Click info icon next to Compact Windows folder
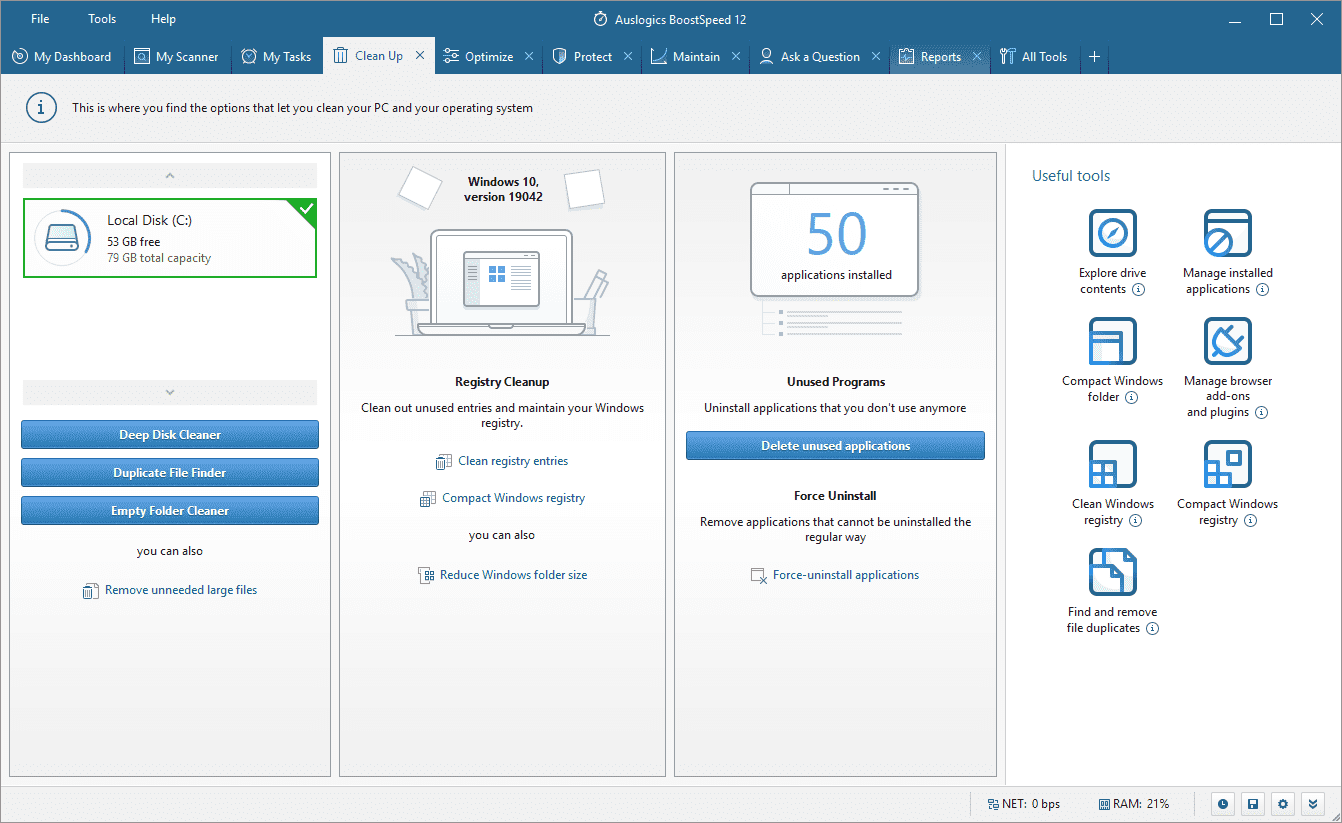The height and width of the screenshot is (823, 1342). [1131, 398]
